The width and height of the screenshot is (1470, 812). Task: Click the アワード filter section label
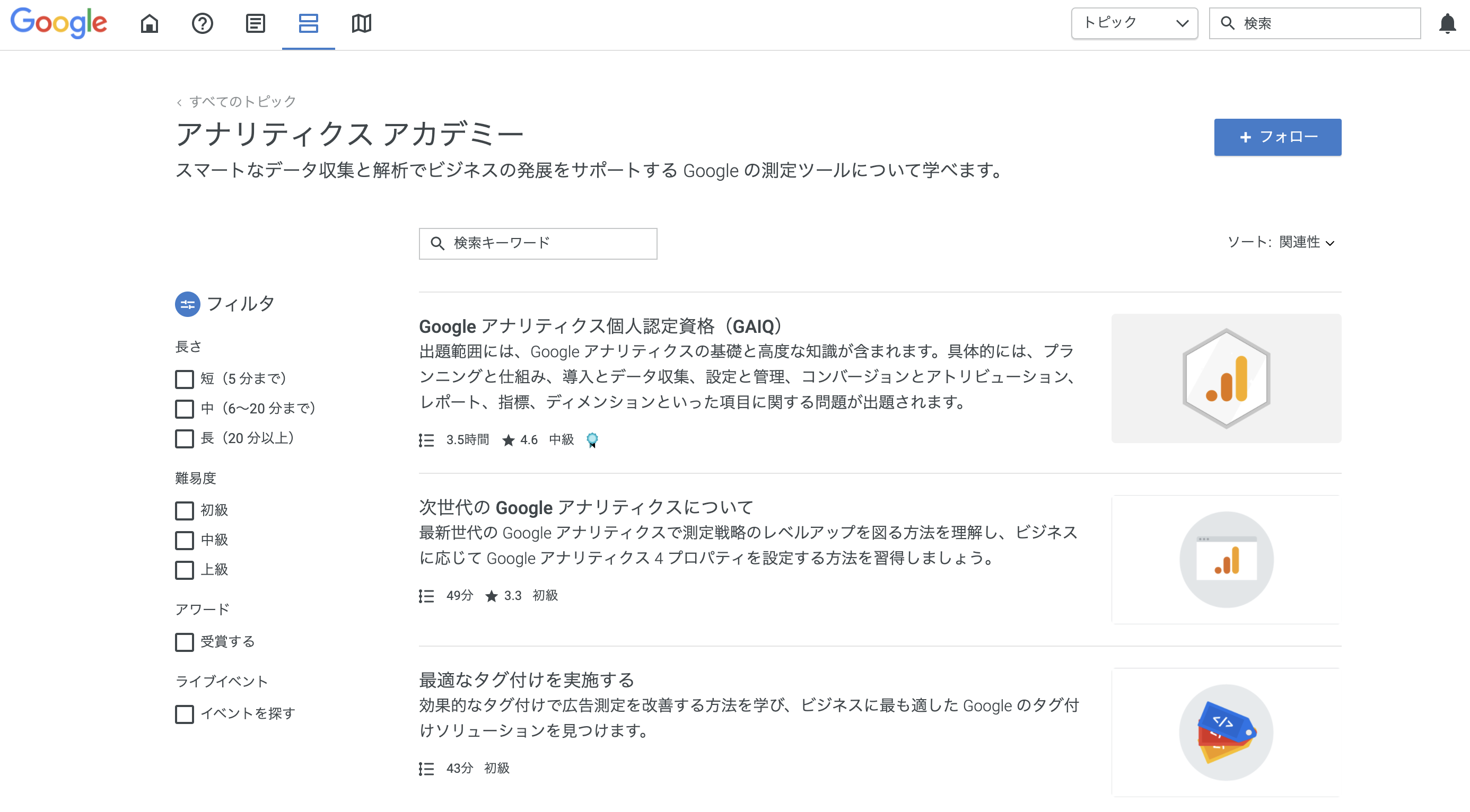click(x=202, y=610)
